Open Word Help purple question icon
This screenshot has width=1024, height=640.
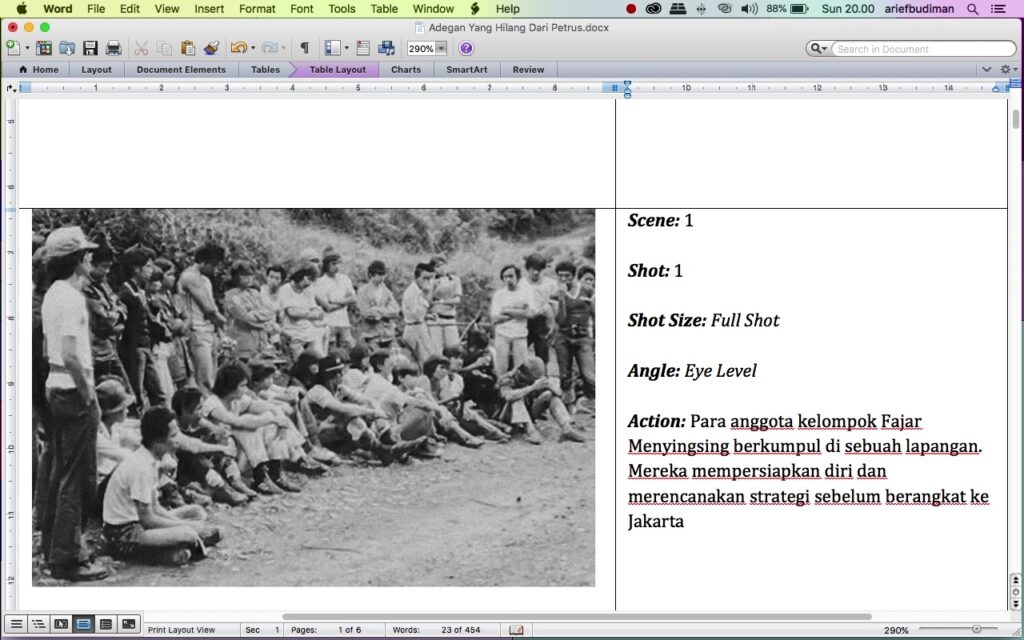click(466, 48)
